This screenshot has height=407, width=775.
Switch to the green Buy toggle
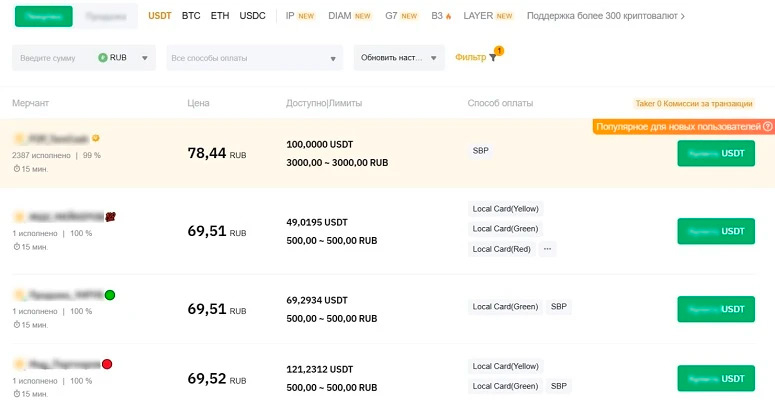(44, 17)
